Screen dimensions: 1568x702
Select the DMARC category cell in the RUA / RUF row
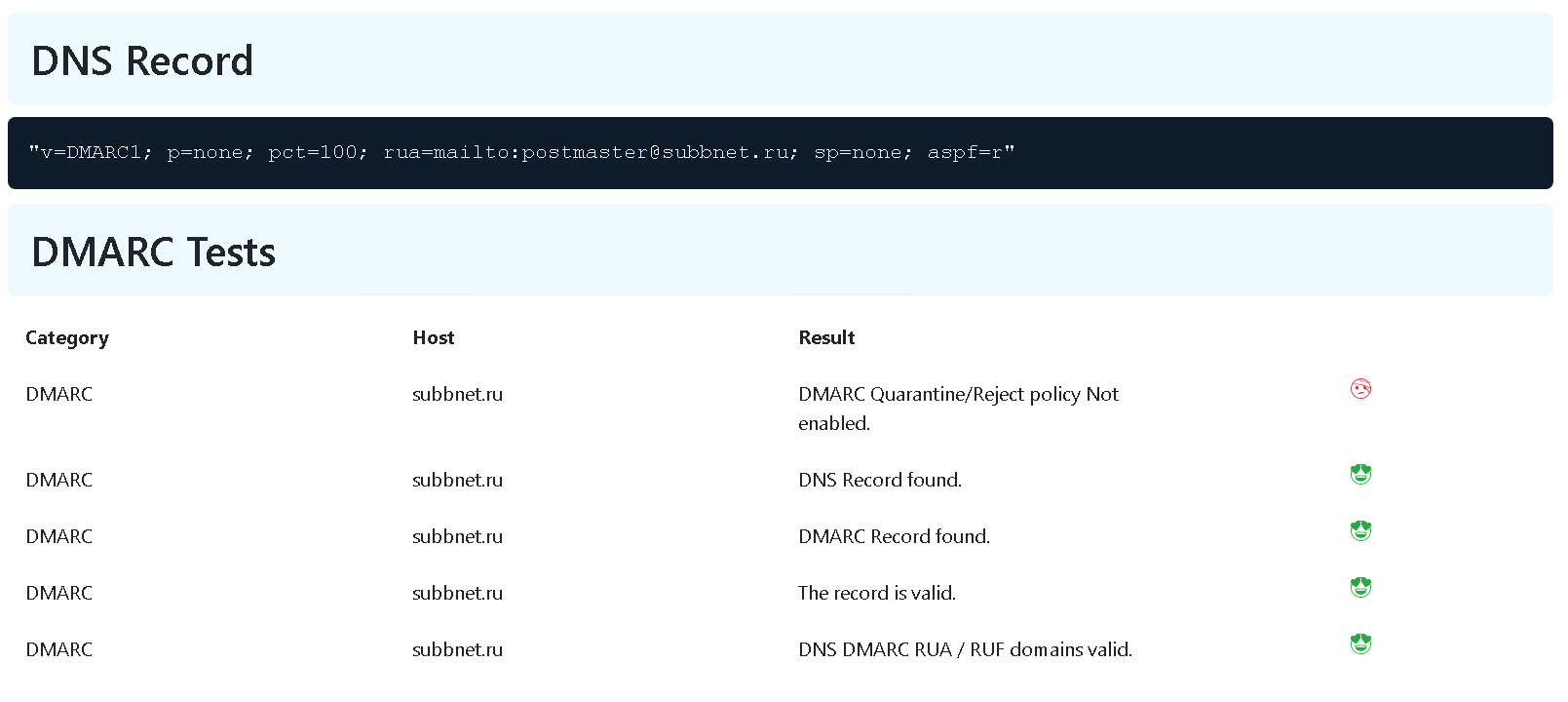(x=58, y=649)
